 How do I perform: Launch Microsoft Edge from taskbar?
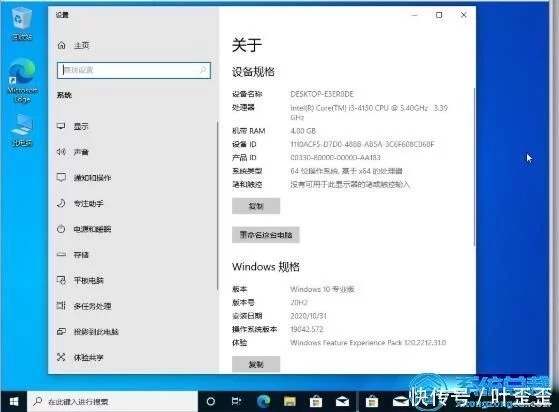pos(264,402)
